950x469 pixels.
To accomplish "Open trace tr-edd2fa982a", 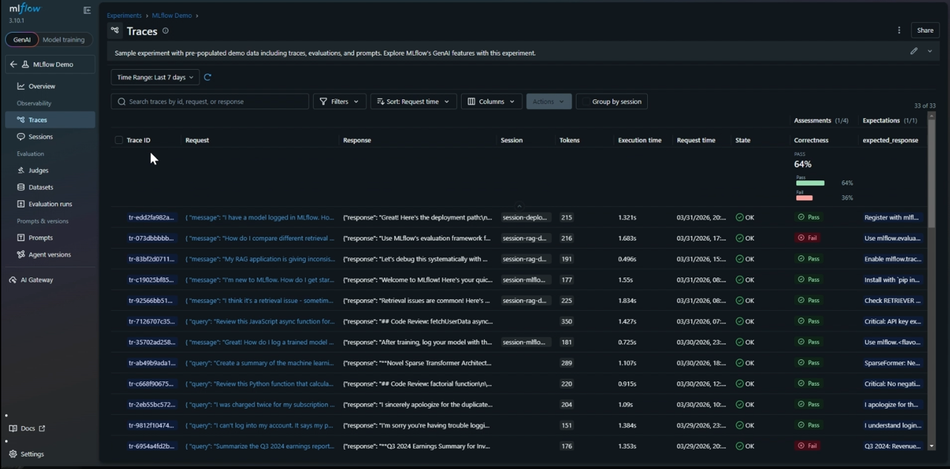I will tap(151, 218).
